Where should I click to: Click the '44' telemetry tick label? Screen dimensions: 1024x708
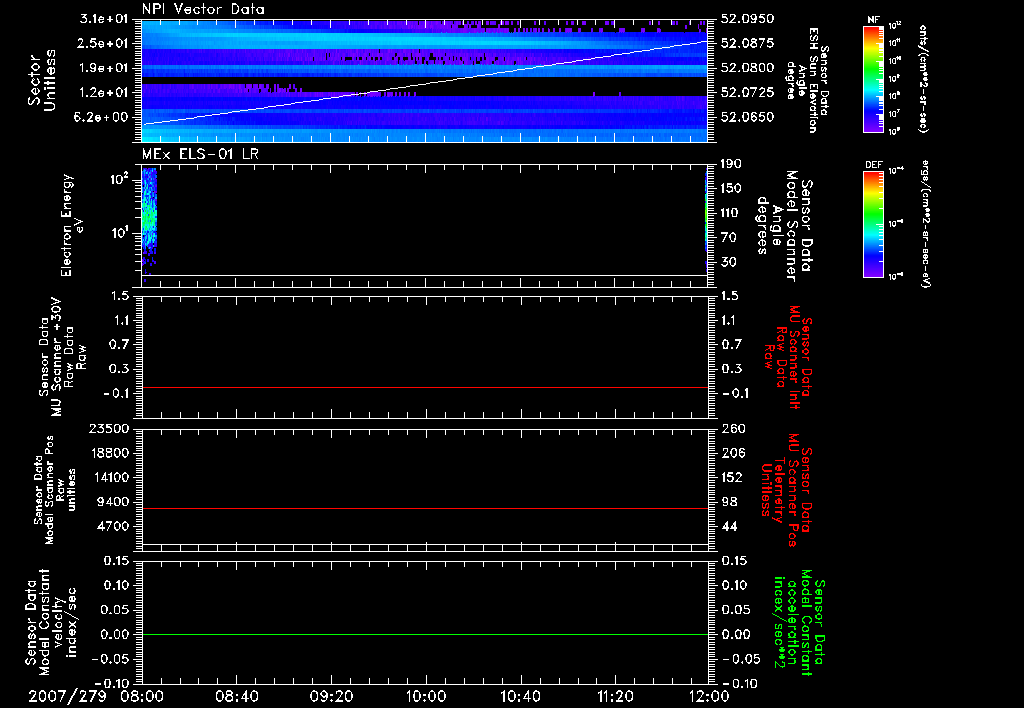click(x=729, y=526)
